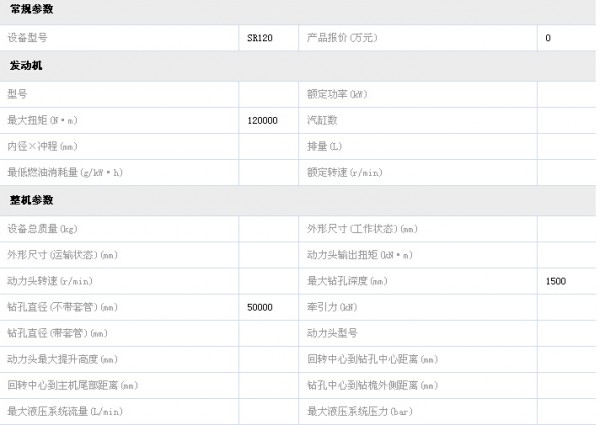Click the 汽缸数 label cell
Image resolution: width=600 pixels, height=425 pixels.
tap(322, 120)
